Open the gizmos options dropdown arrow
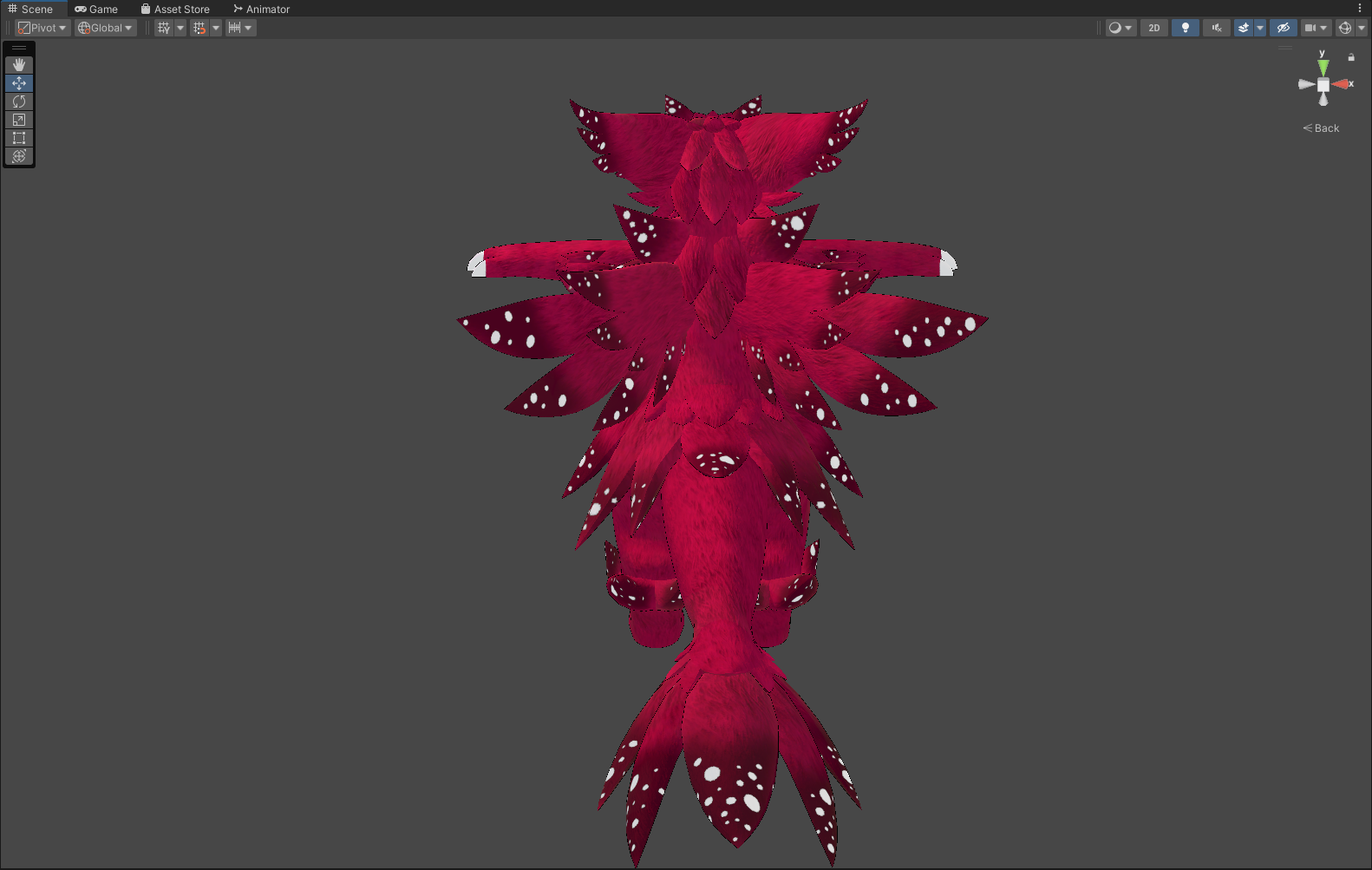Image resolution: width=1372 pixels, height=870 pixels. coord(1362,28)
